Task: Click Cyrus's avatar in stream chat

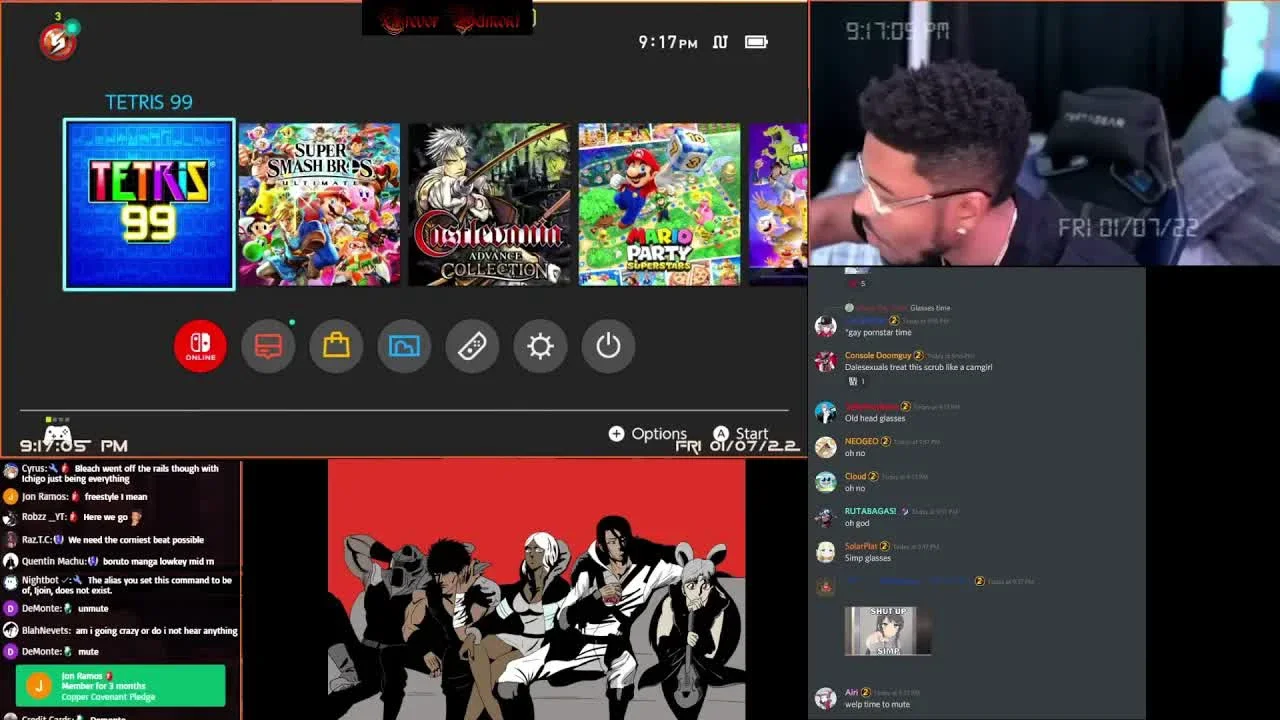Action: (10, 470)
